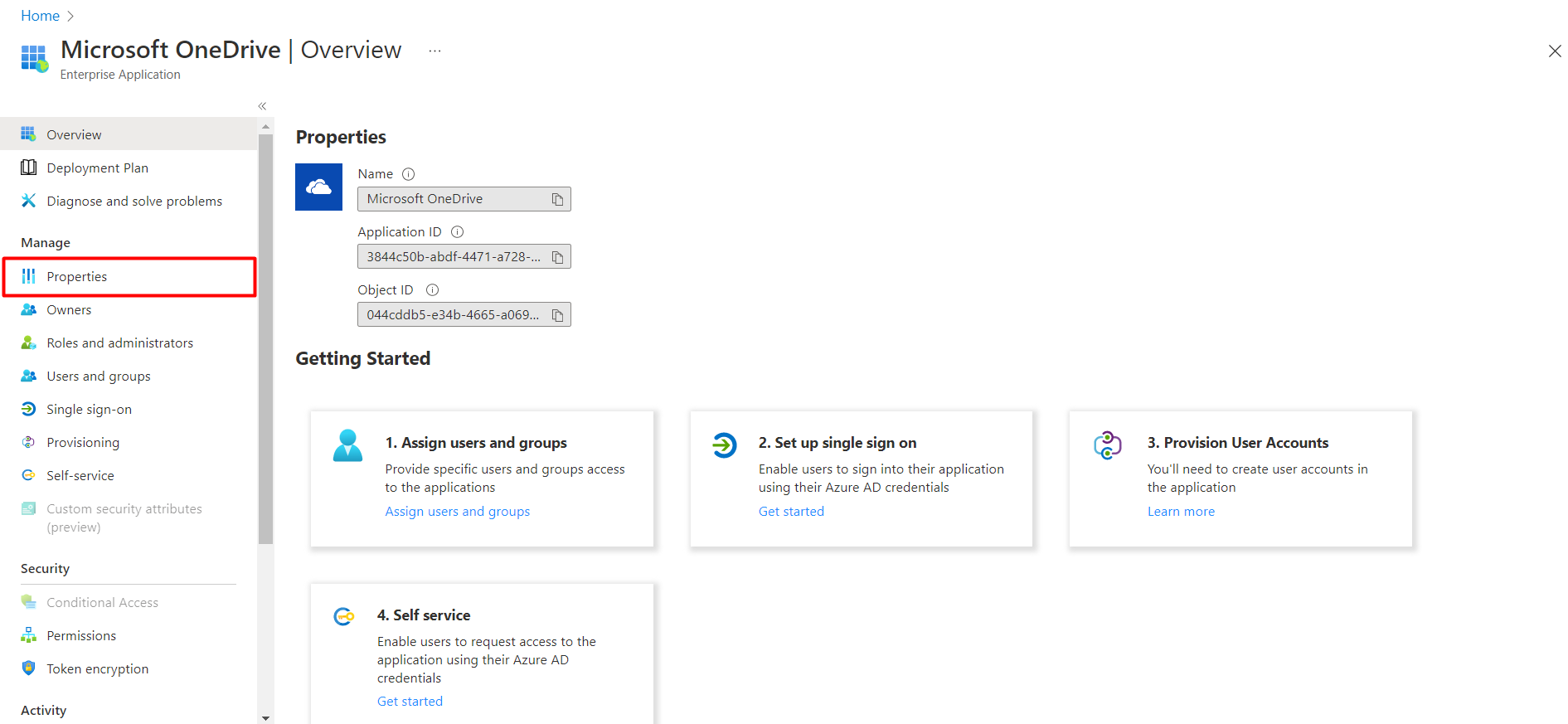Copy the Name value to clipboard

557,199
